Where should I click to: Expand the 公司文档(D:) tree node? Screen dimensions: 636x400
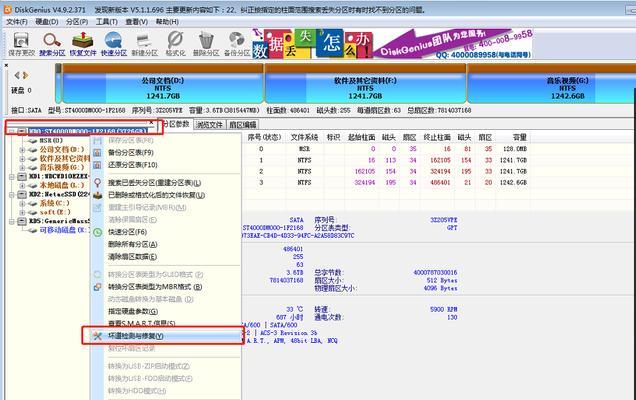(22, 150)
